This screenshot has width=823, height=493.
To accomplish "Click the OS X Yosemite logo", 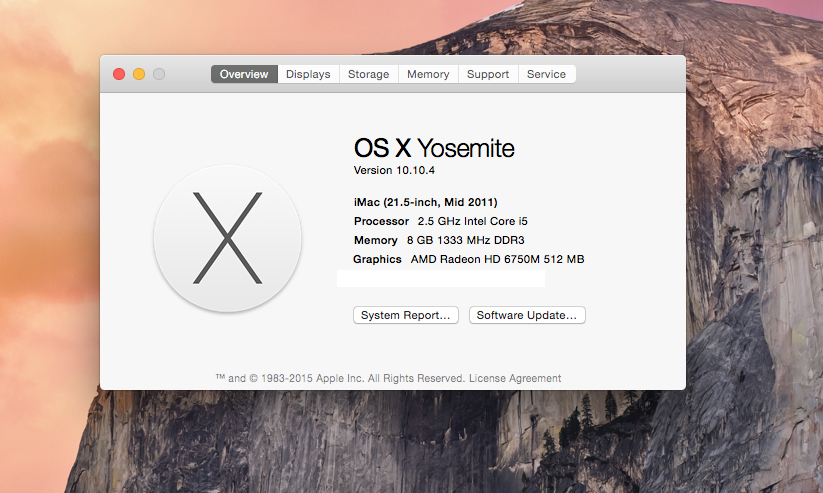I will (x=227, y=238).
